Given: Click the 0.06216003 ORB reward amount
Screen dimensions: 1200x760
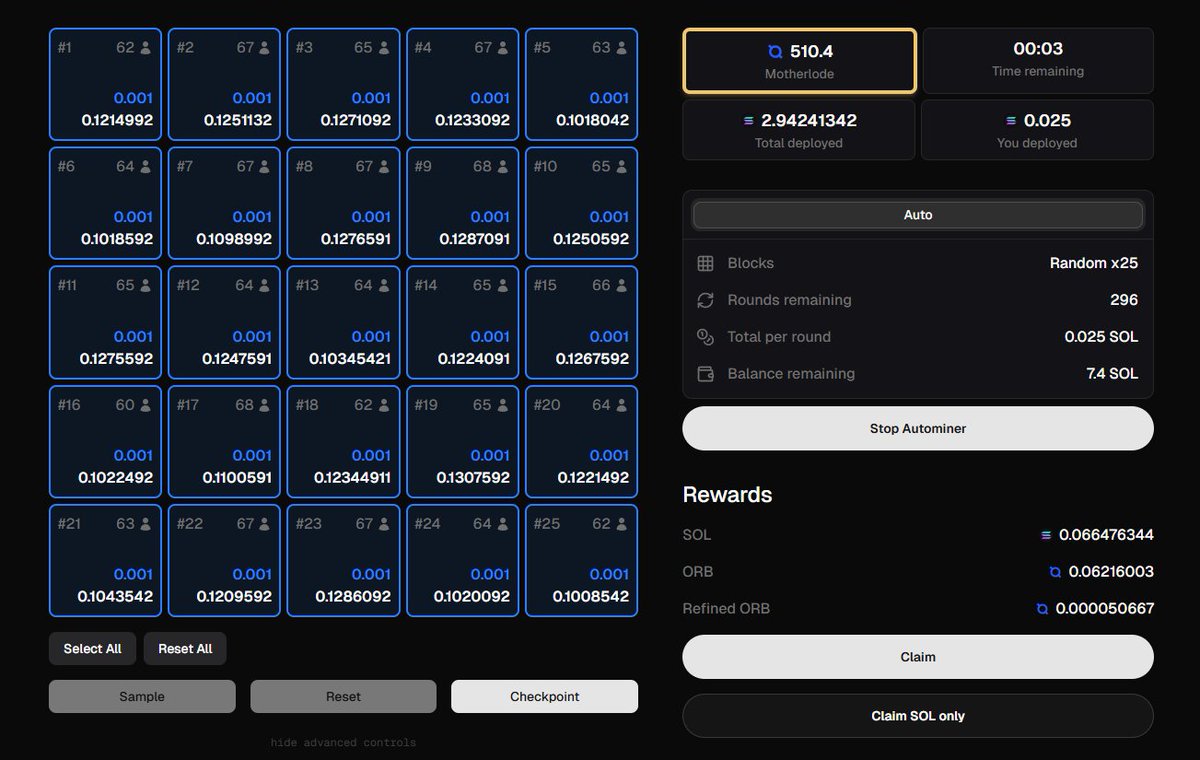Looking at the screenshot, I should pos(1111,572).
